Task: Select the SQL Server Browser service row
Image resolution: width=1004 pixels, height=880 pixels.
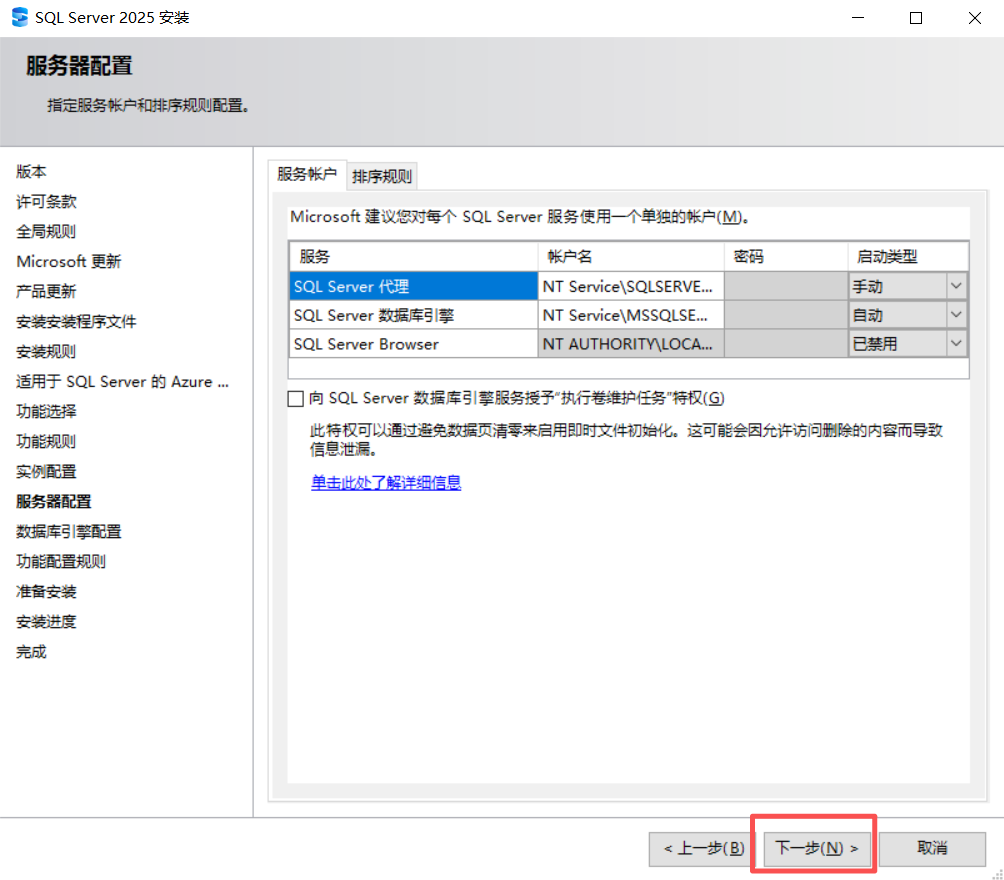Action: click(413, 344)
